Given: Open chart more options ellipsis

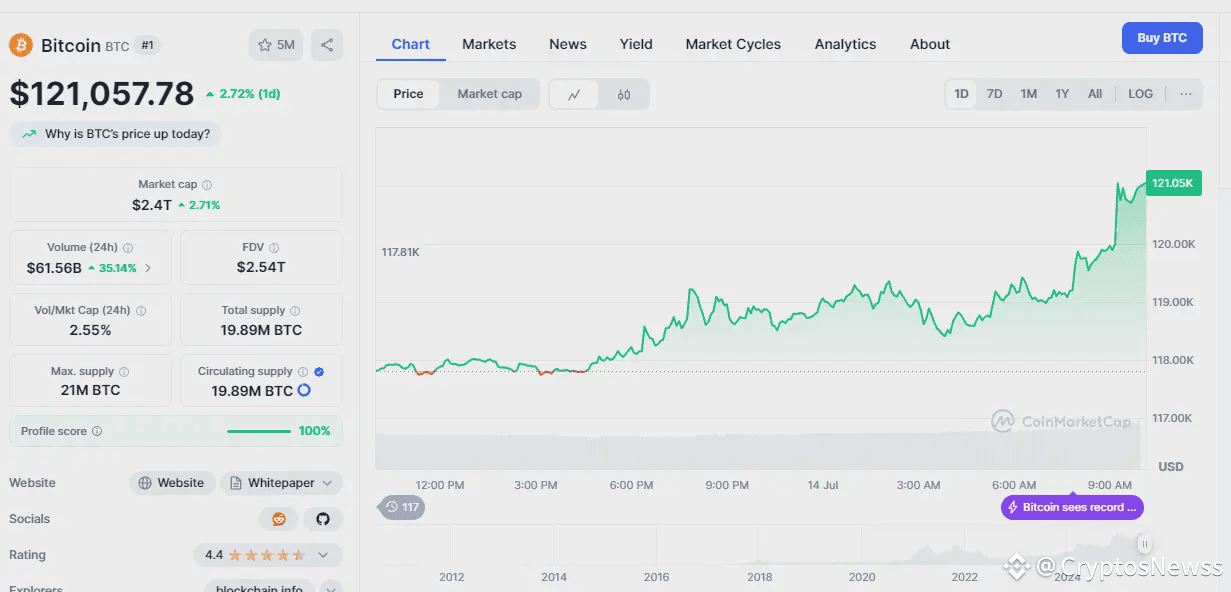Looking at the screenshot, I should coord(1186,94).
